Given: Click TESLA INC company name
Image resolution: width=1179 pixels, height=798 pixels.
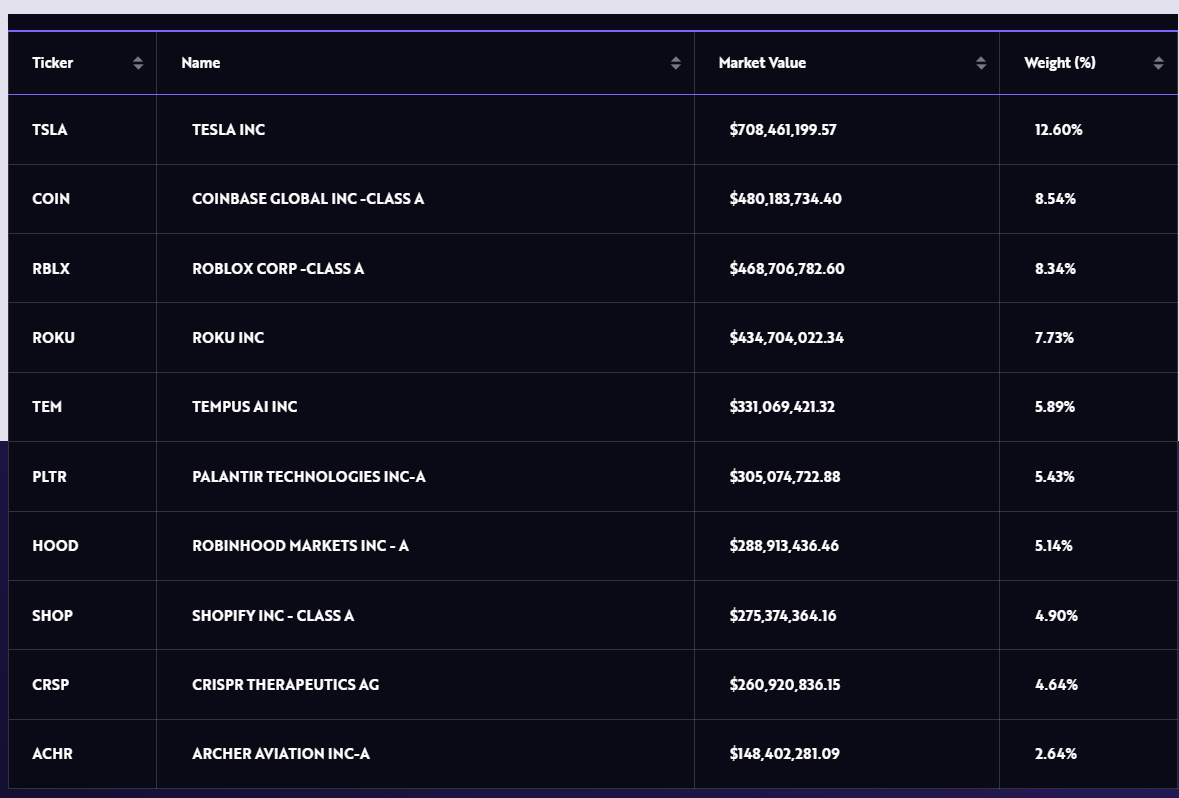Looking at the screenshot, I should [x=228, y=130].
